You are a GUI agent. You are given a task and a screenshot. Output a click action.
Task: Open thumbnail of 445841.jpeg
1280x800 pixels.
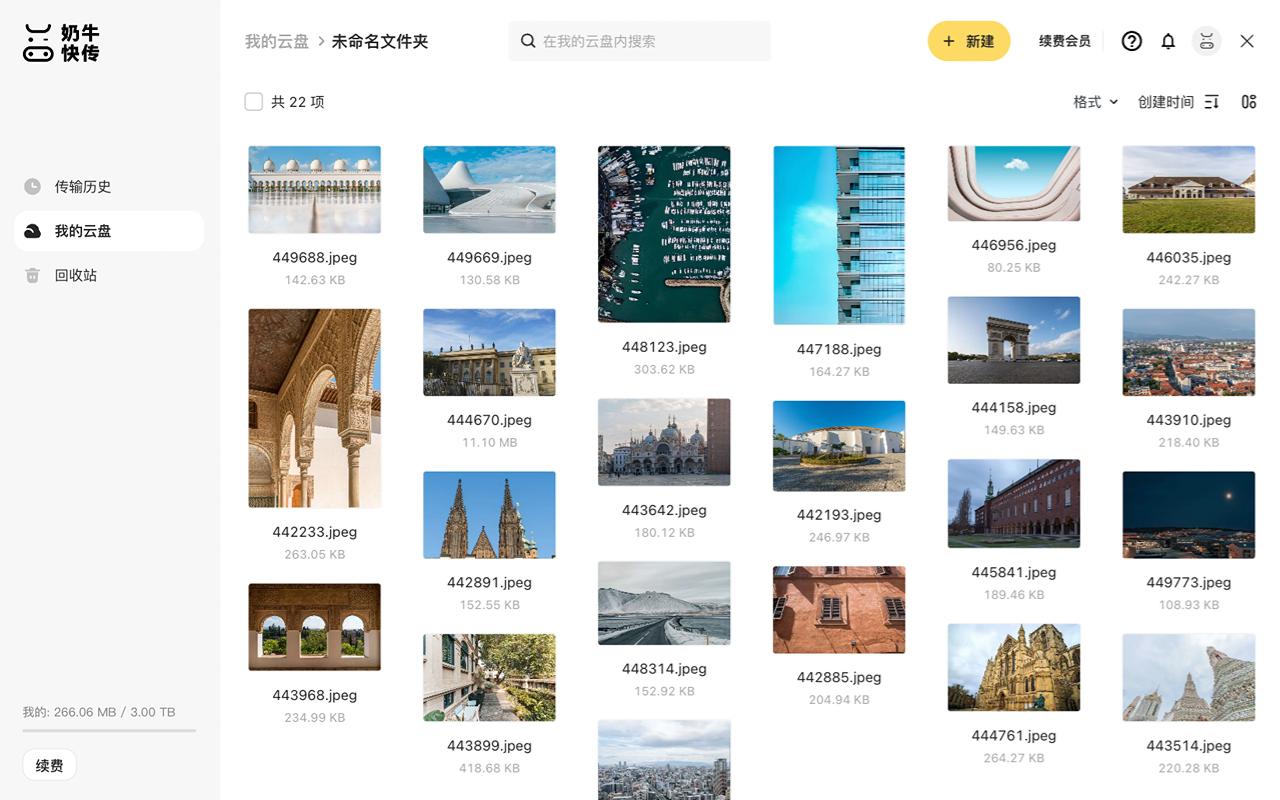point(1014,504)
